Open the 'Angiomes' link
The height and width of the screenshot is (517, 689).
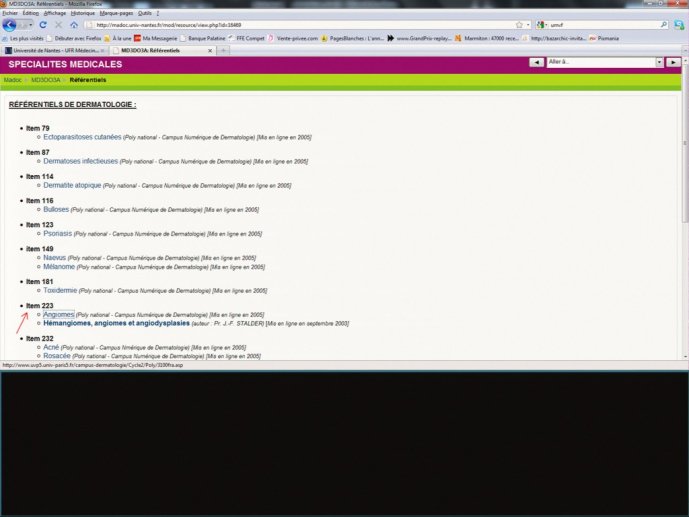[x=59, y=315]
